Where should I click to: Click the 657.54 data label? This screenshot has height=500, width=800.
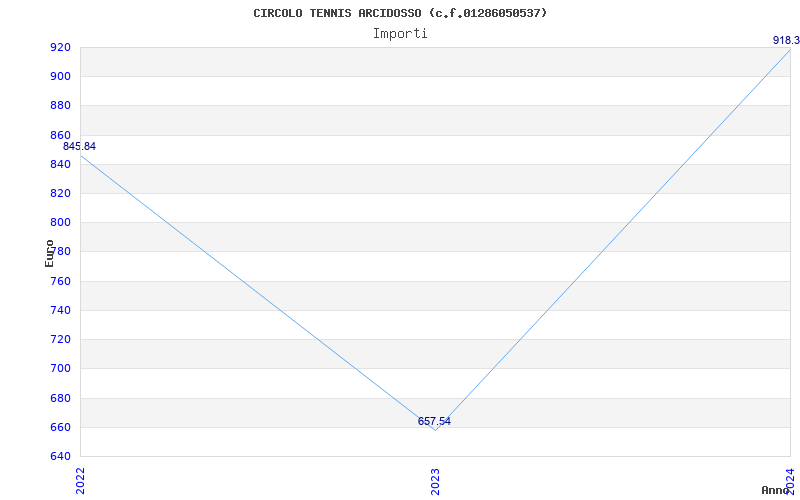click(434, 421)
